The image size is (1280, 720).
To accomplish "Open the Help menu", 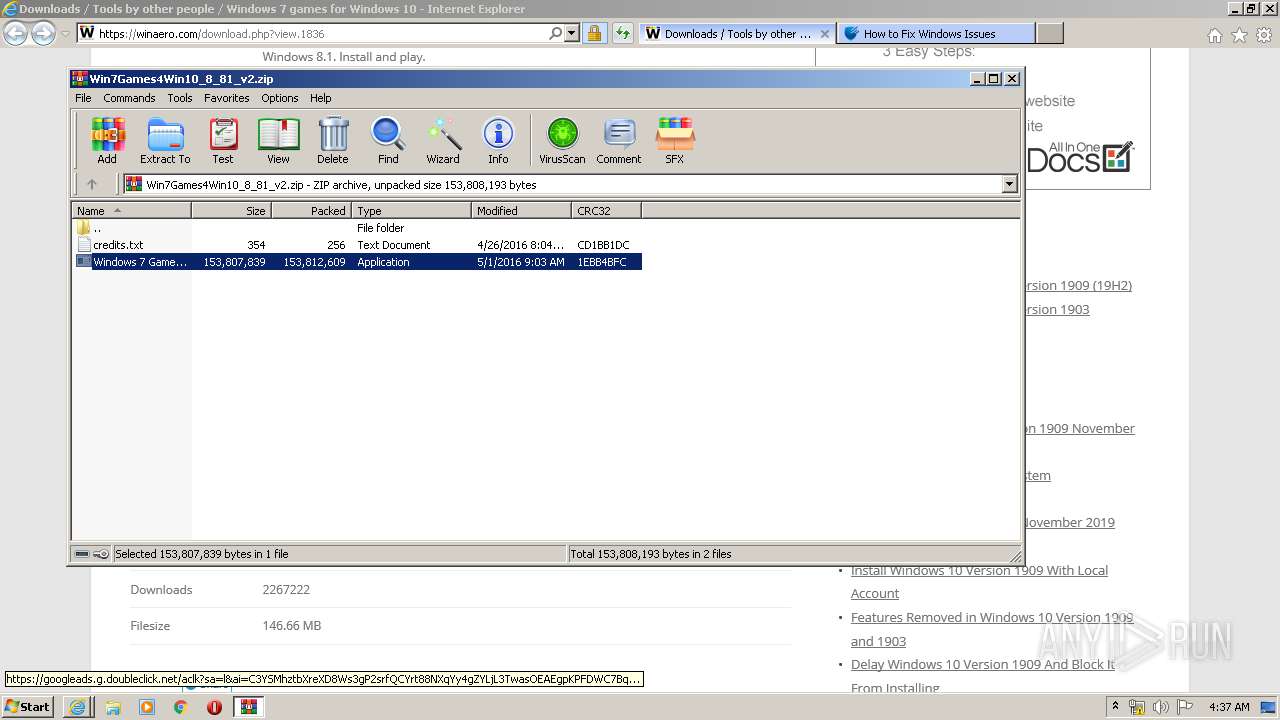I will pyautogui.click(x=320, y=98).
